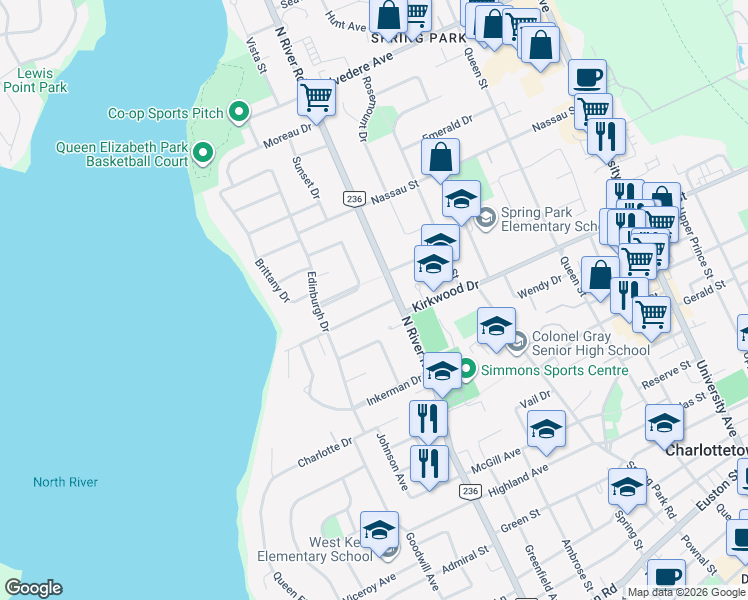The height and width of the screenshot is (600, 748).
Task: Select McGill Ave street label
Action: [496, 461]
